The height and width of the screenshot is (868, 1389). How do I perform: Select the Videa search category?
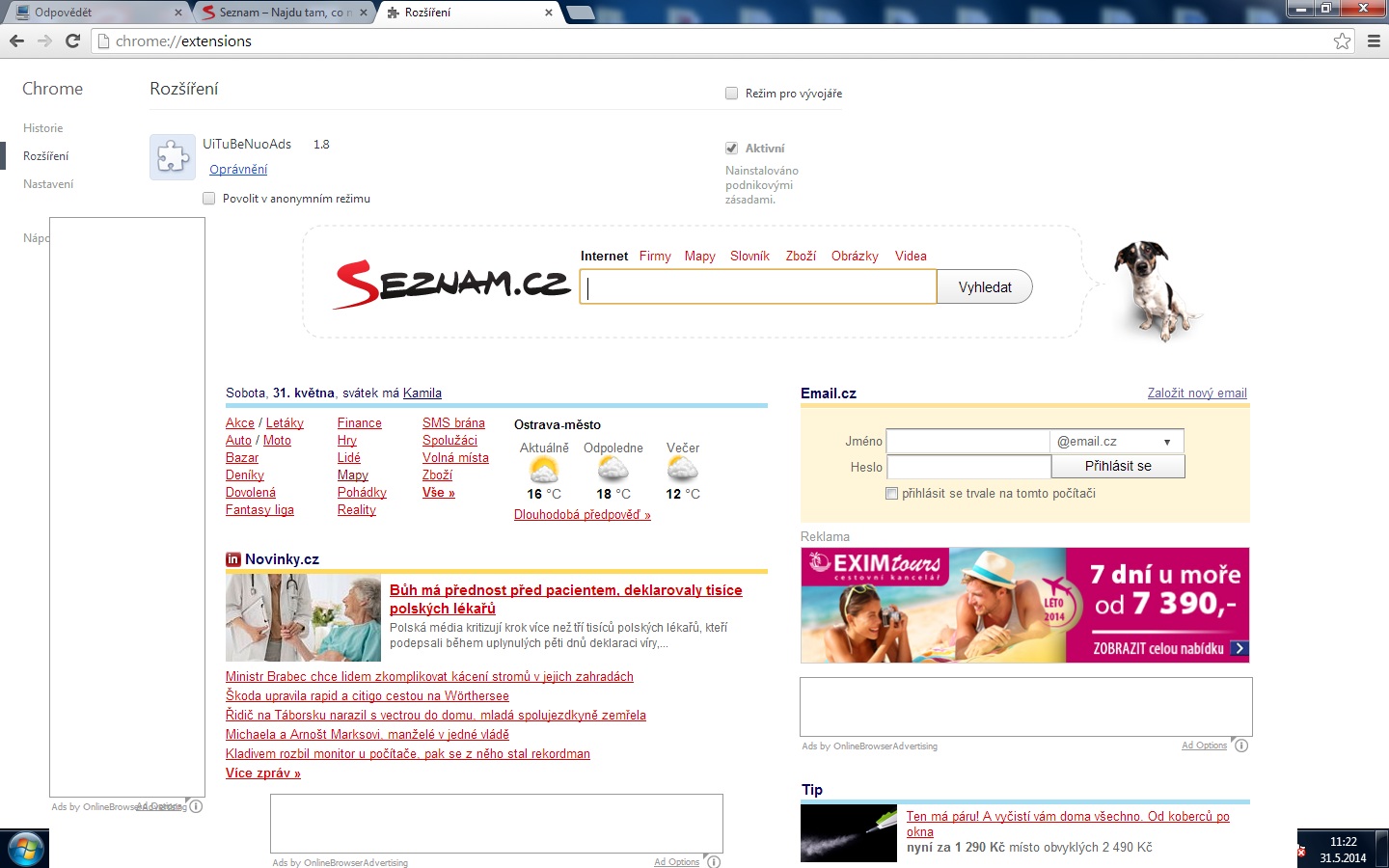(911, 257)
